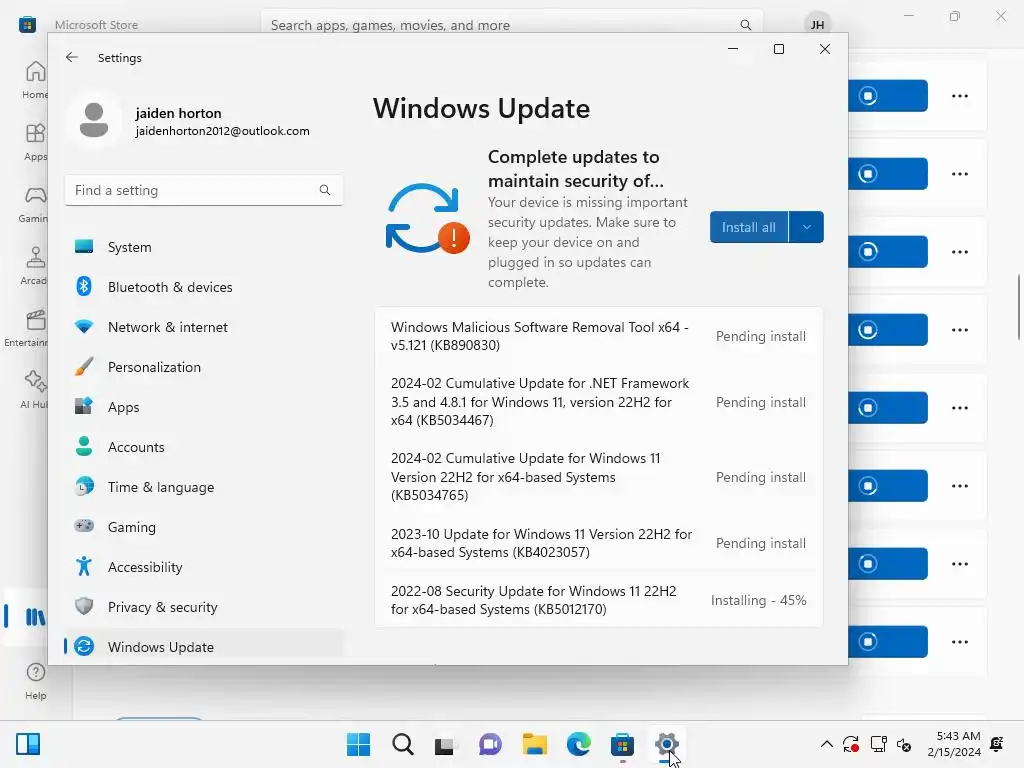Click the search magnifier in Find a setting

click(325, 190)
